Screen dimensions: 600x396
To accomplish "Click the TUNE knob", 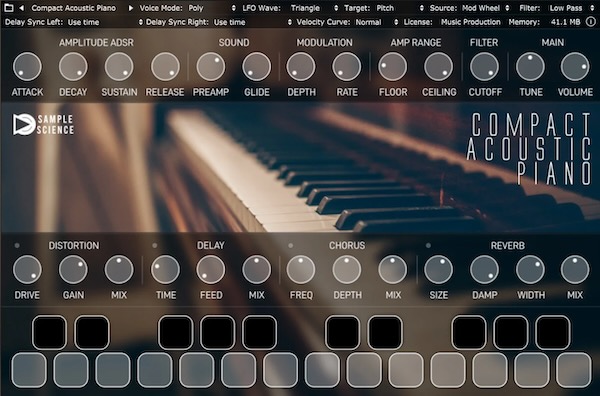I will click(530, 67).
